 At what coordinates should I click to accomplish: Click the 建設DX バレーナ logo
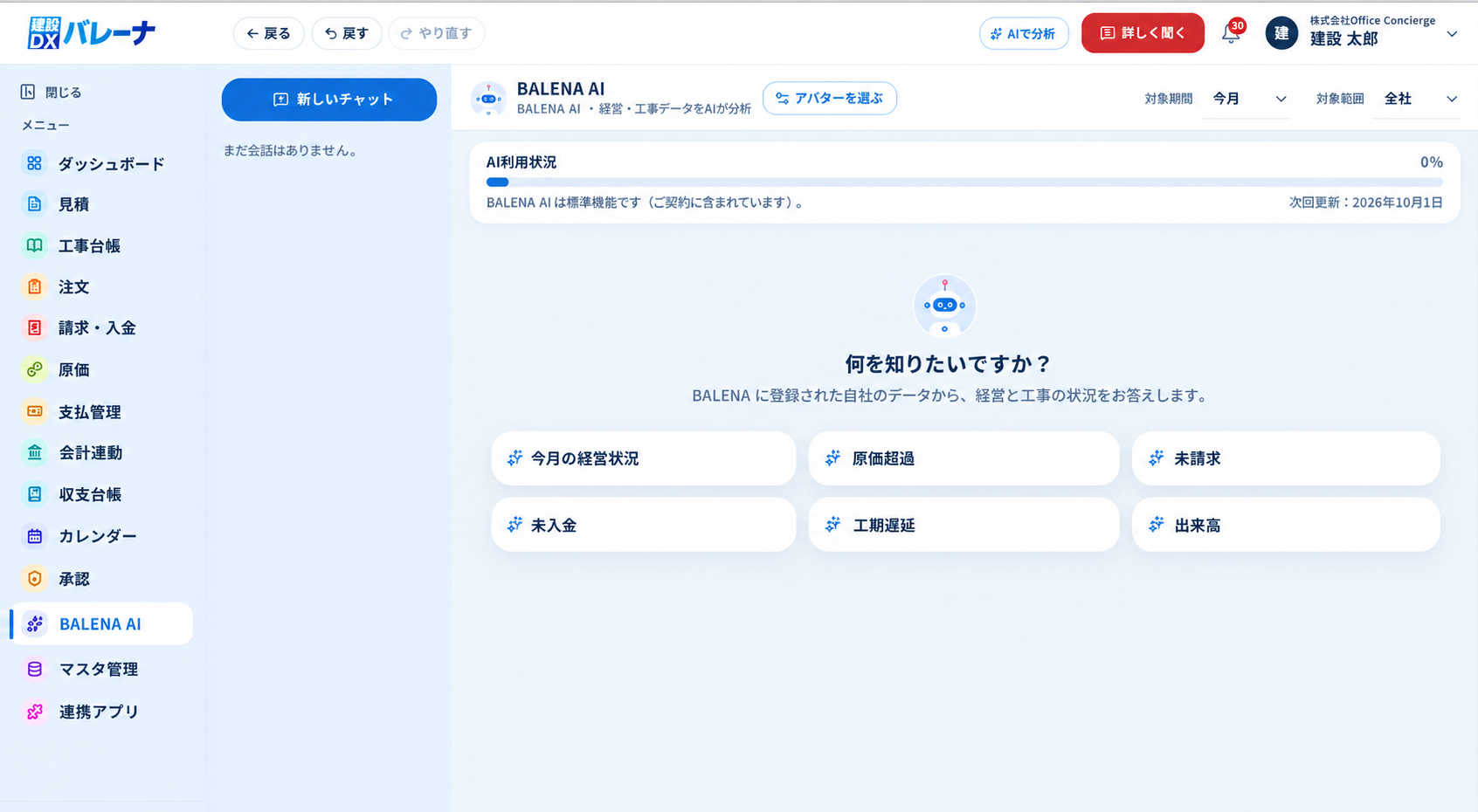click(x=92, y=33)
